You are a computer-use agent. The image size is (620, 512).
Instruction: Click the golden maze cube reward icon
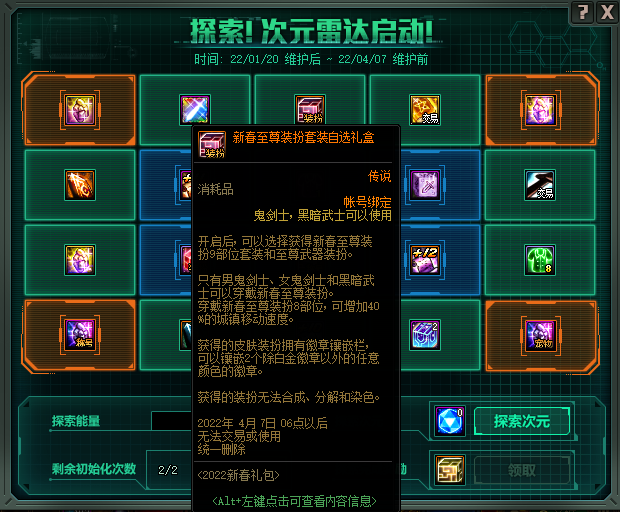[450, 470]
